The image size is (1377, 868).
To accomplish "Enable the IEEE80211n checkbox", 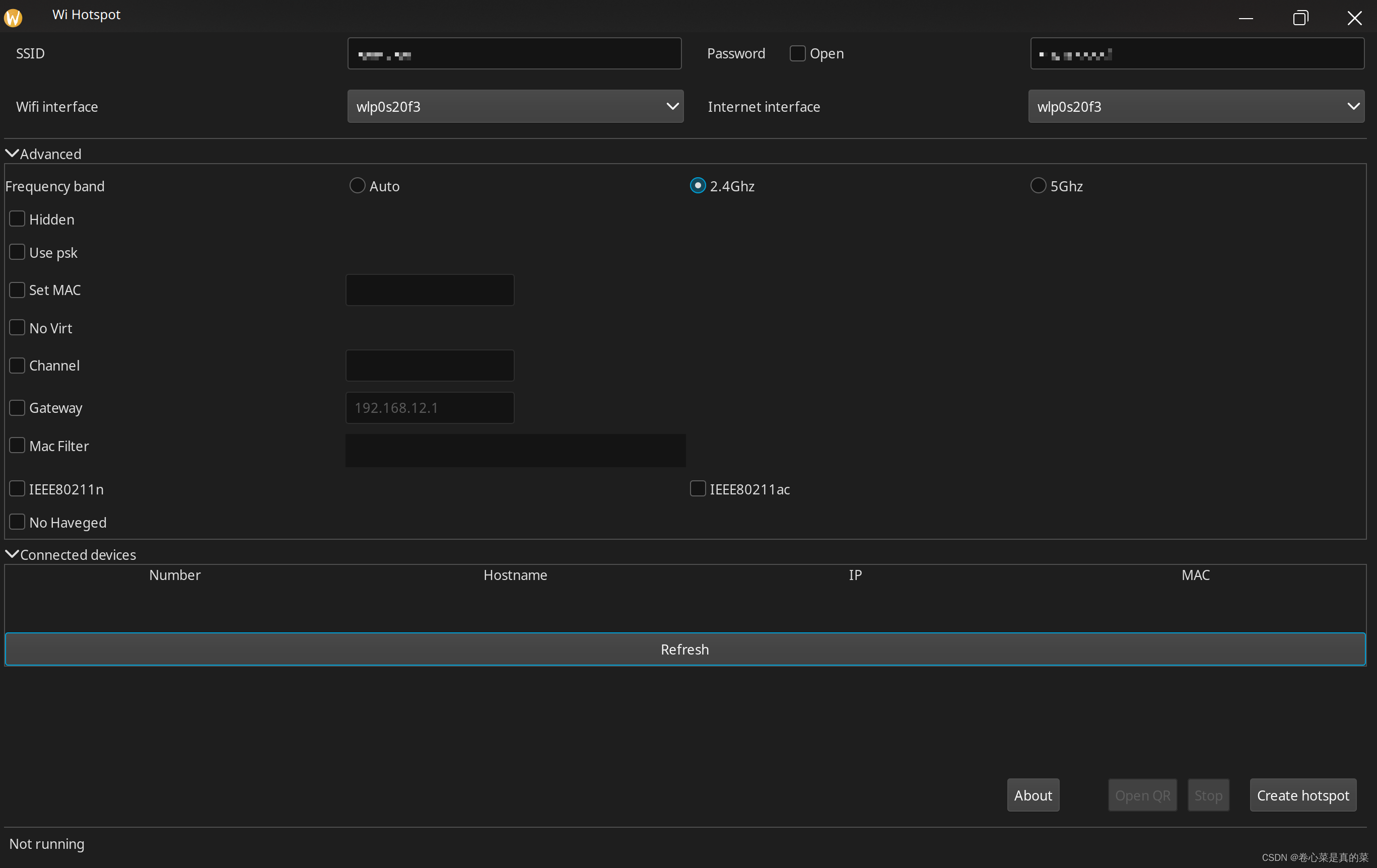I will click(x=17, y=489).
